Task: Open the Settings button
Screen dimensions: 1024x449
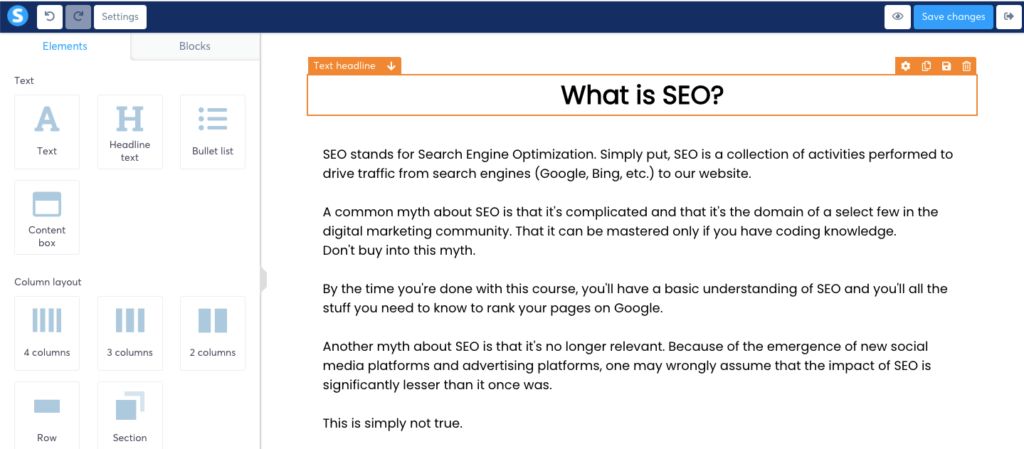Action: (x=120, y=16)
